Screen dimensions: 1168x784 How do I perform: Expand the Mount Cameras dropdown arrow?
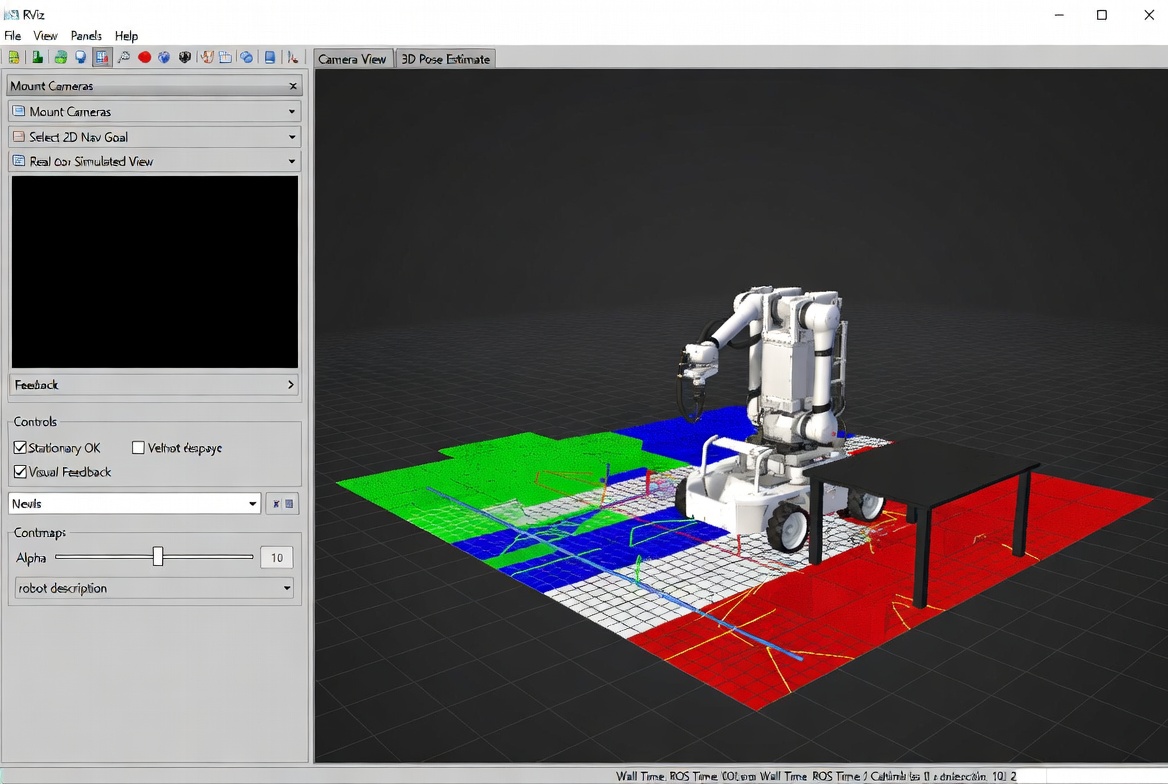[x=291, y=112]
